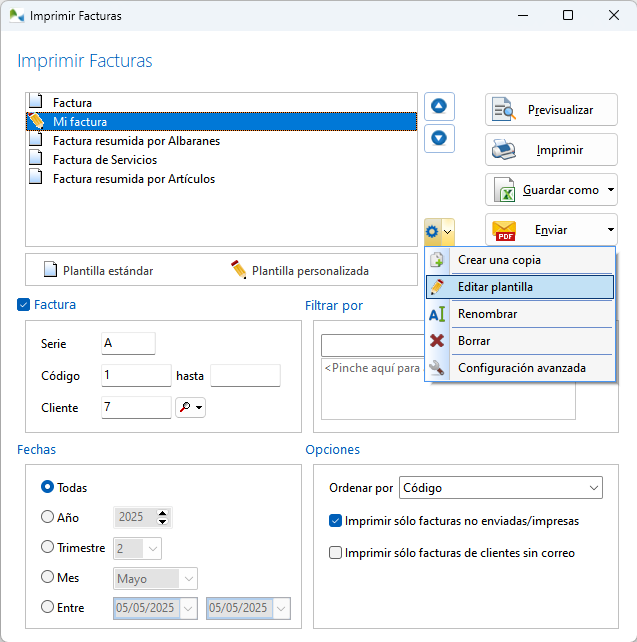The height and width of the screenshot is (642, 637).
Task: Choose Editar plantilla from the menu
Action: (x=495, y=287)
